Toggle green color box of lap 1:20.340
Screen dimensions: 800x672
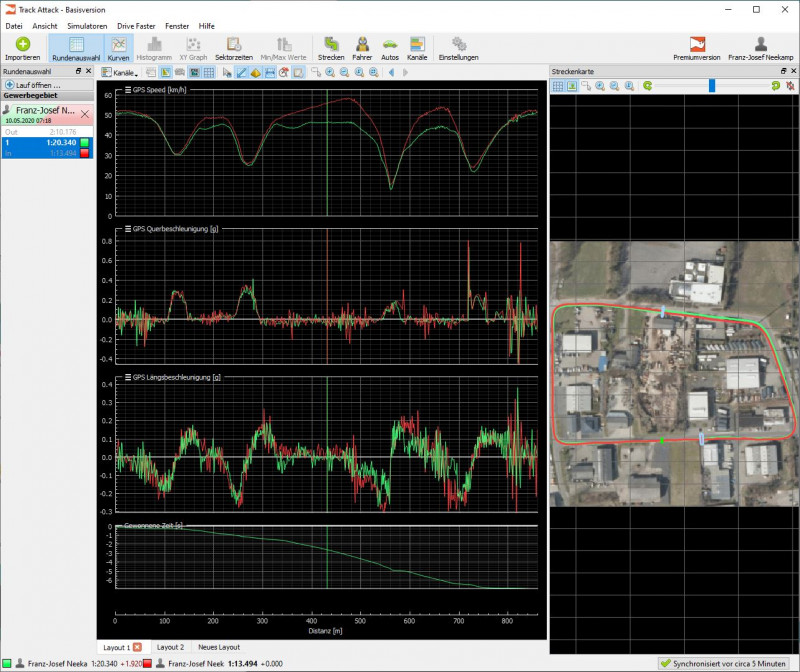point(86,142)
